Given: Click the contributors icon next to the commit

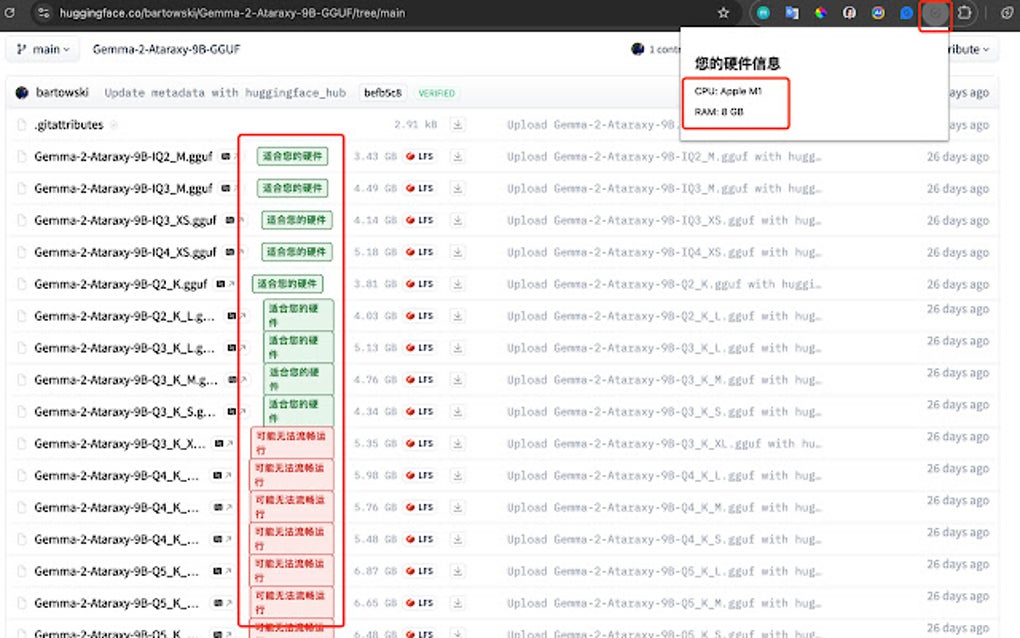Looking at the screenshot, I should [637, 48].
